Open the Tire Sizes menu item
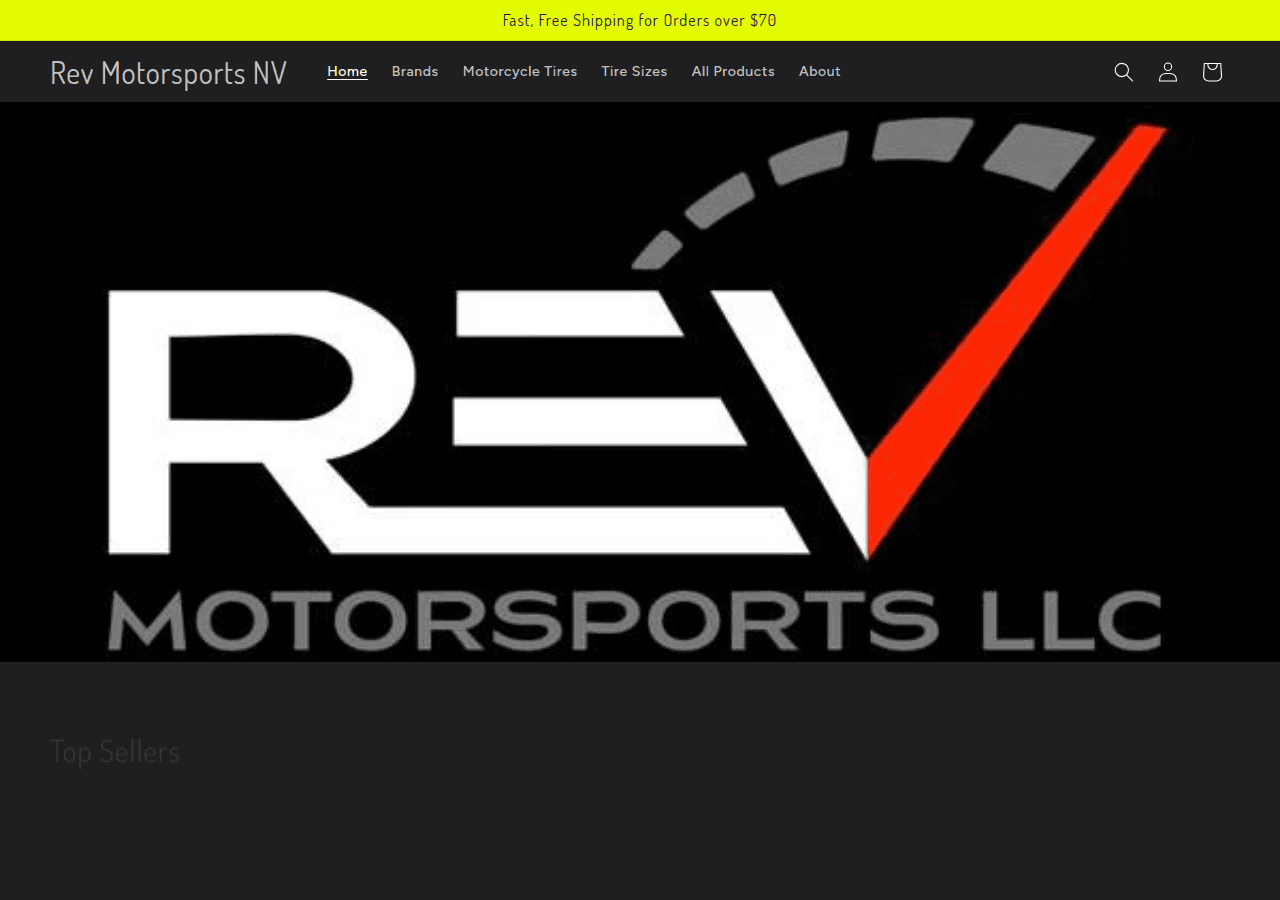 tap(634, 71)
